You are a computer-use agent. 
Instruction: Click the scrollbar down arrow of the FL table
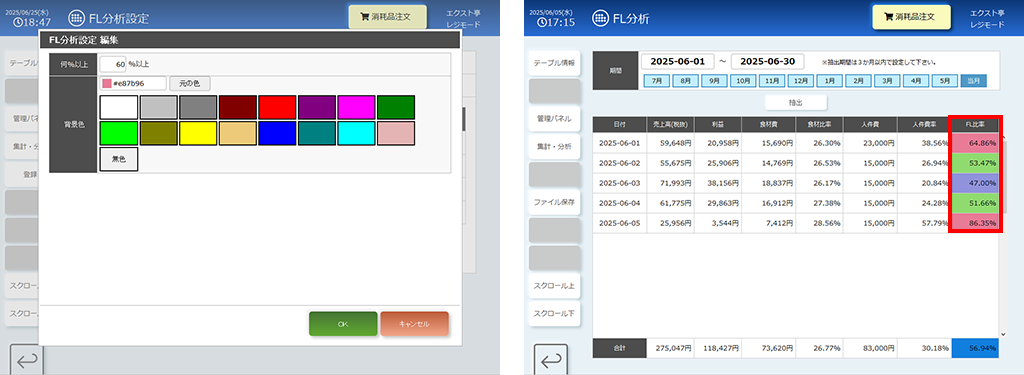tap(1002, 334)
